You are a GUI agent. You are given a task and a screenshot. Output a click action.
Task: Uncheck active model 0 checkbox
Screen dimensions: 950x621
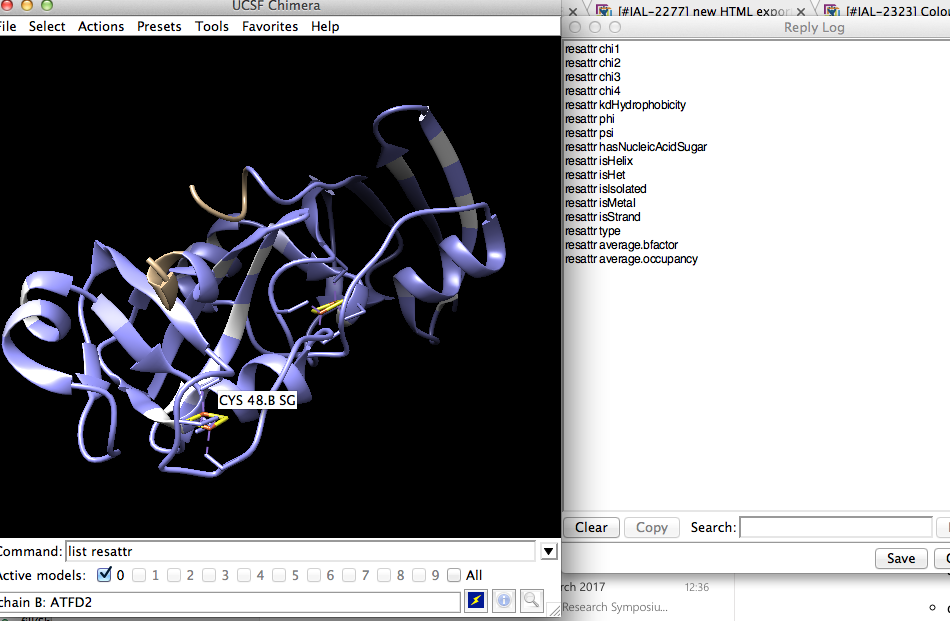105,575
